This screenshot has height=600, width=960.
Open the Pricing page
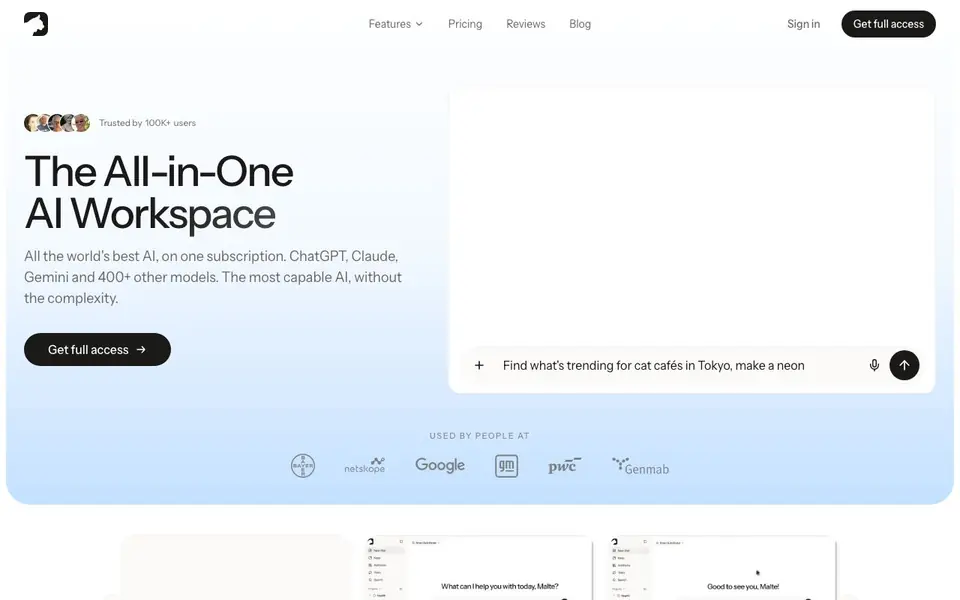(x=465, y=24)
